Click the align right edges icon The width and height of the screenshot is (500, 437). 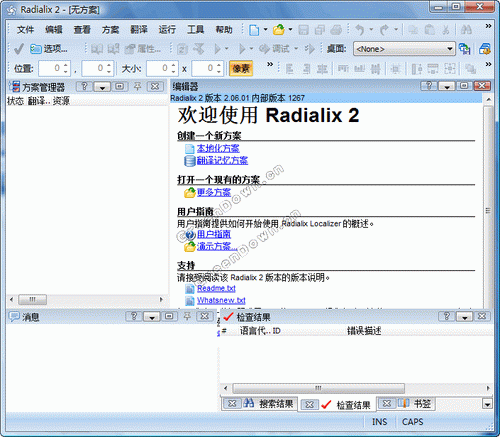(306, 69)
